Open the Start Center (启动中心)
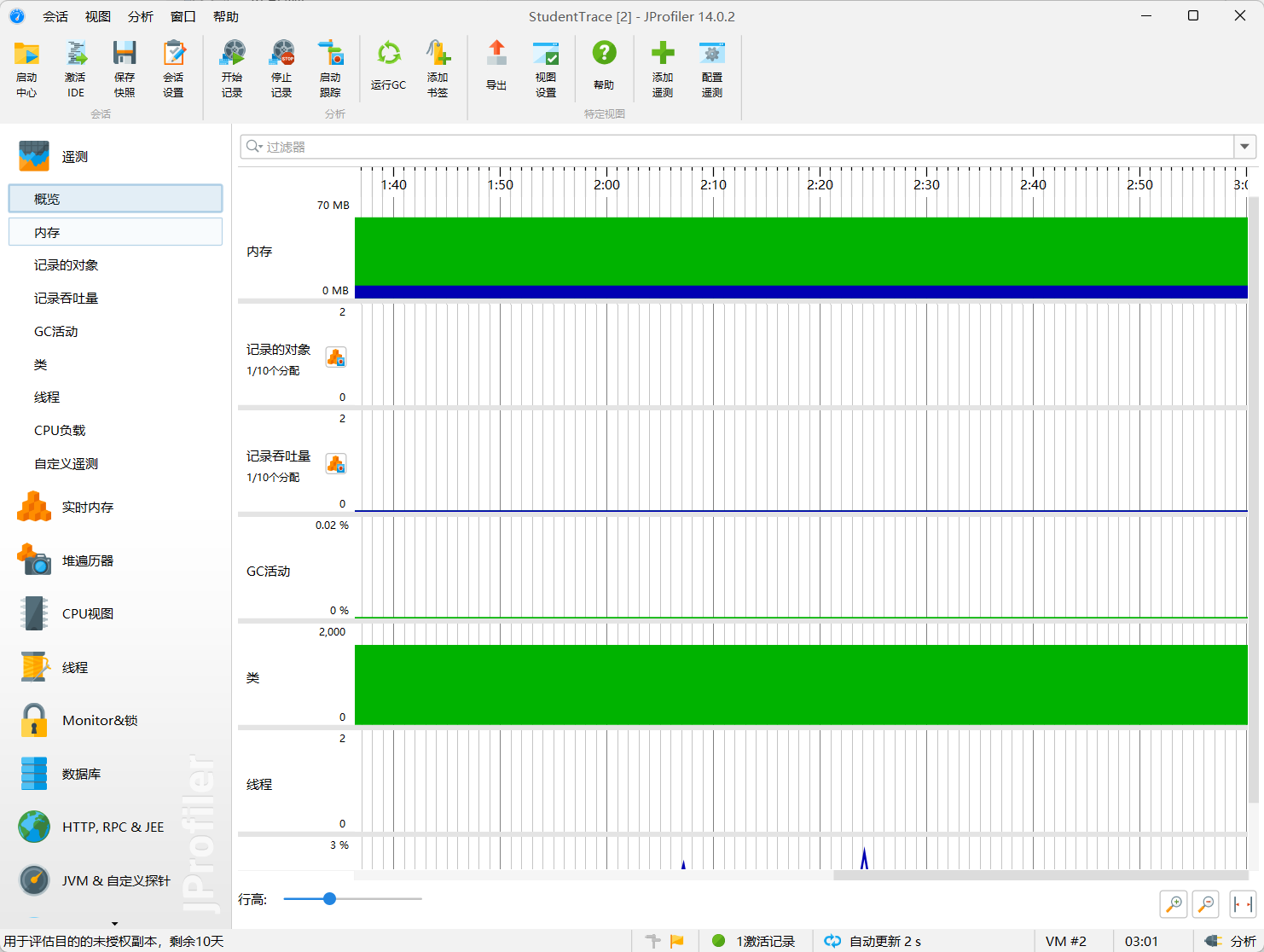The width and height of the screenshot is (1264, 952). click(26, 55)
